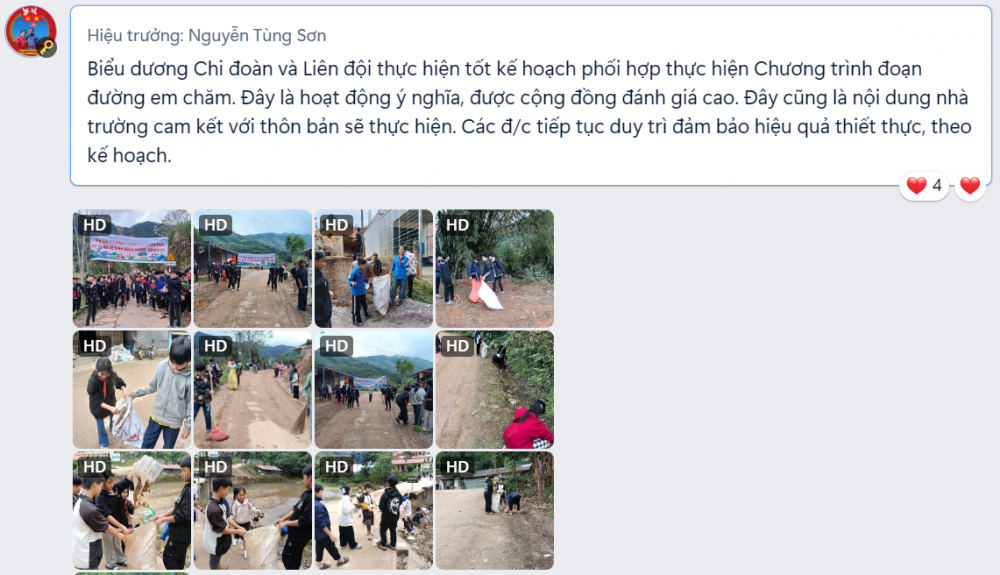Open the third-row photo of a girl in a white shirt by a pond
Image resolution: width=1000 pixels, height=575 pixels.
pyautogui.click(x=253, y=511)
